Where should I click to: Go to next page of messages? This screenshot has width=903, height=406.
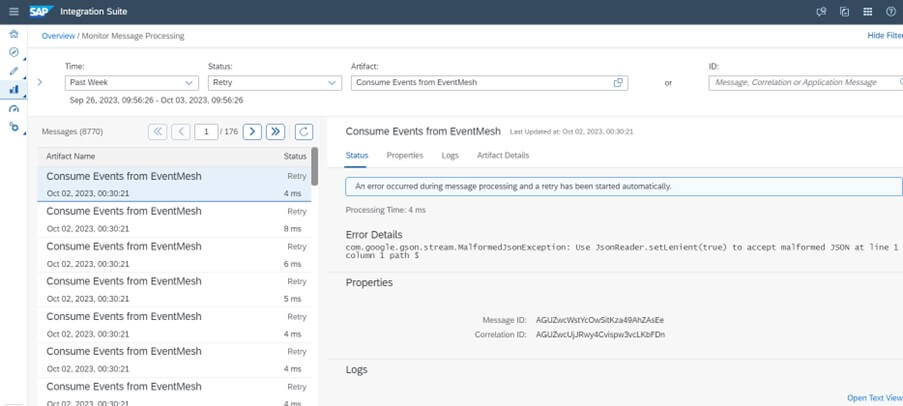252,131
